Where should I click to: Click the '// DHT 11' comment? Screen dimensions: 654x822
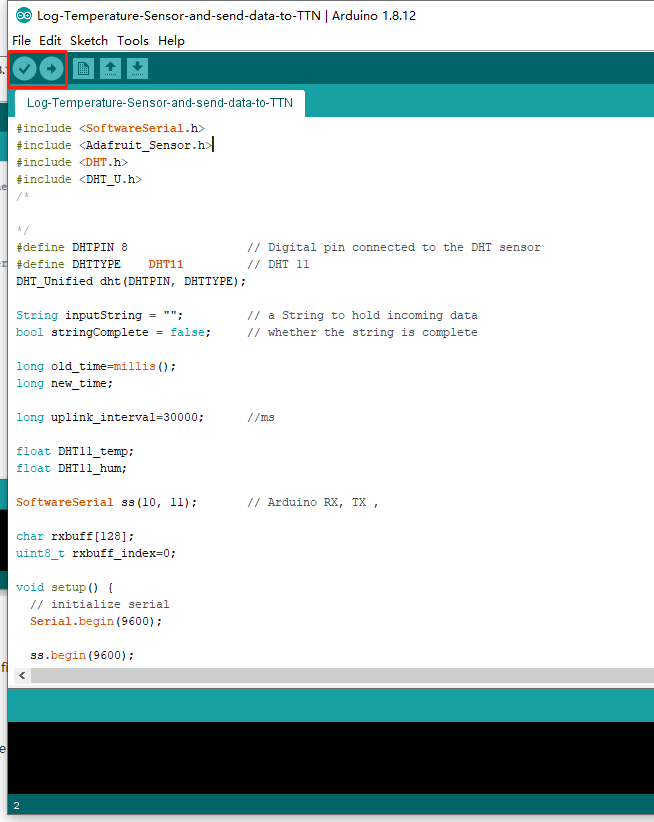(278, 264)
